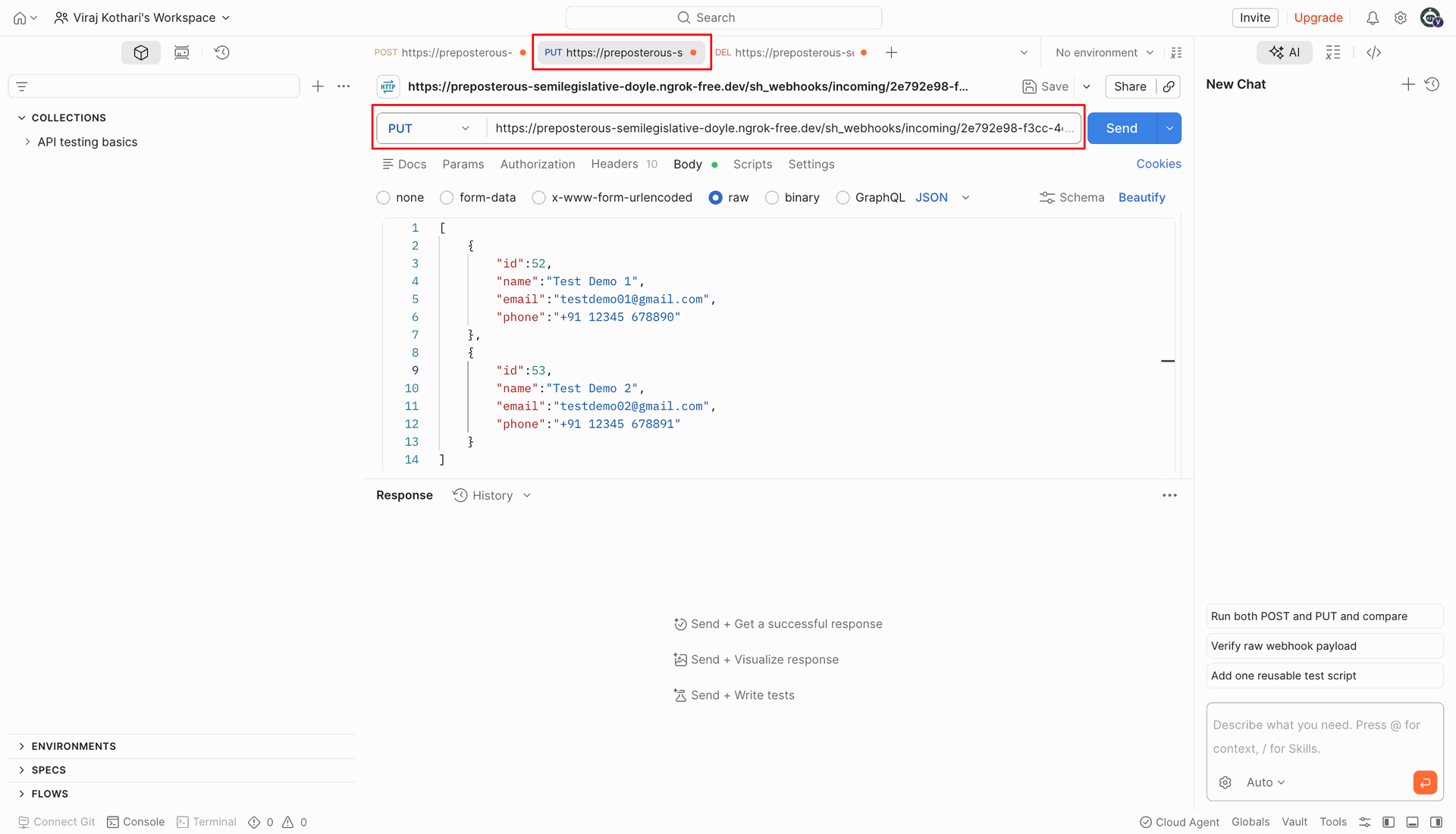Send the AI chat message
The width and height of the screenshot is (1456, 834).
(1425, 782)
